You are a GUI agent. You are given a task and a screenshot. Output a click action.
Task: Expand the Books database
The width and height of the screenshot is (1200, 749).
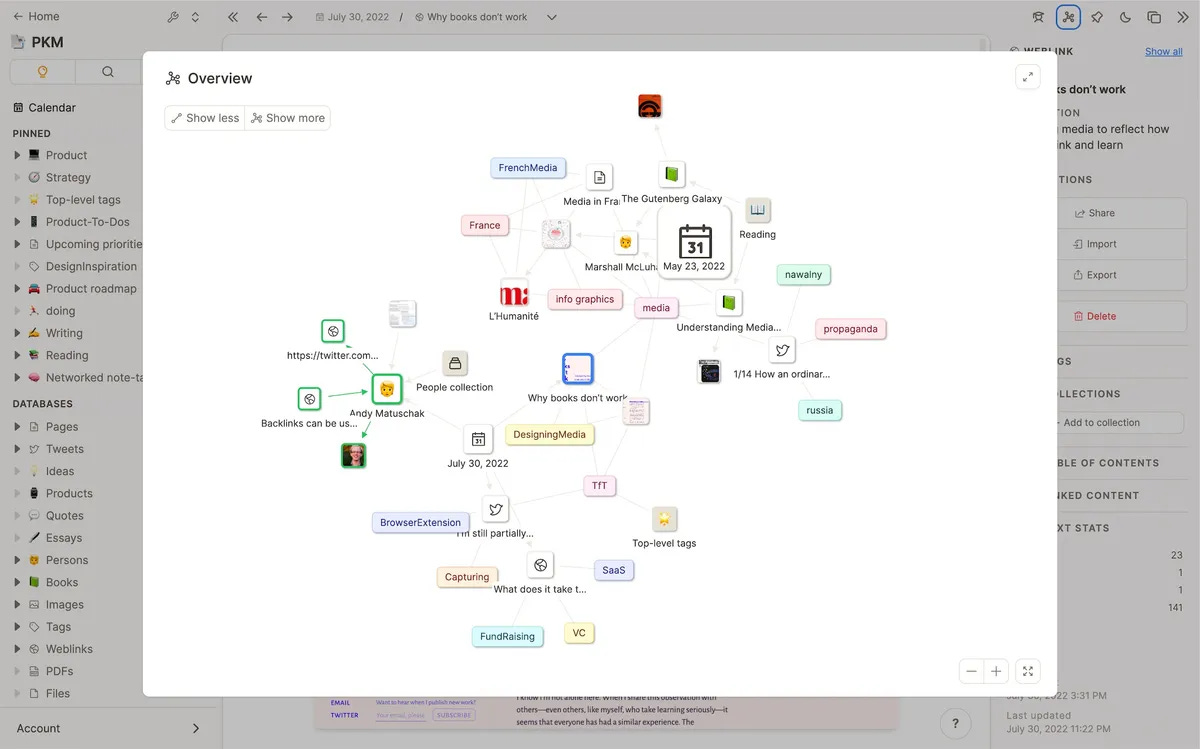17,582
